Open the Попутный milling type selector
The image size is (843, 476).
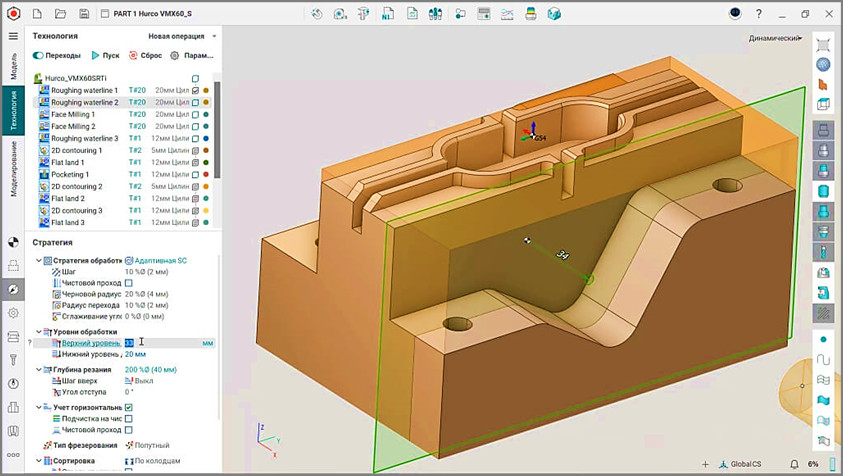(x=147, y=445)
